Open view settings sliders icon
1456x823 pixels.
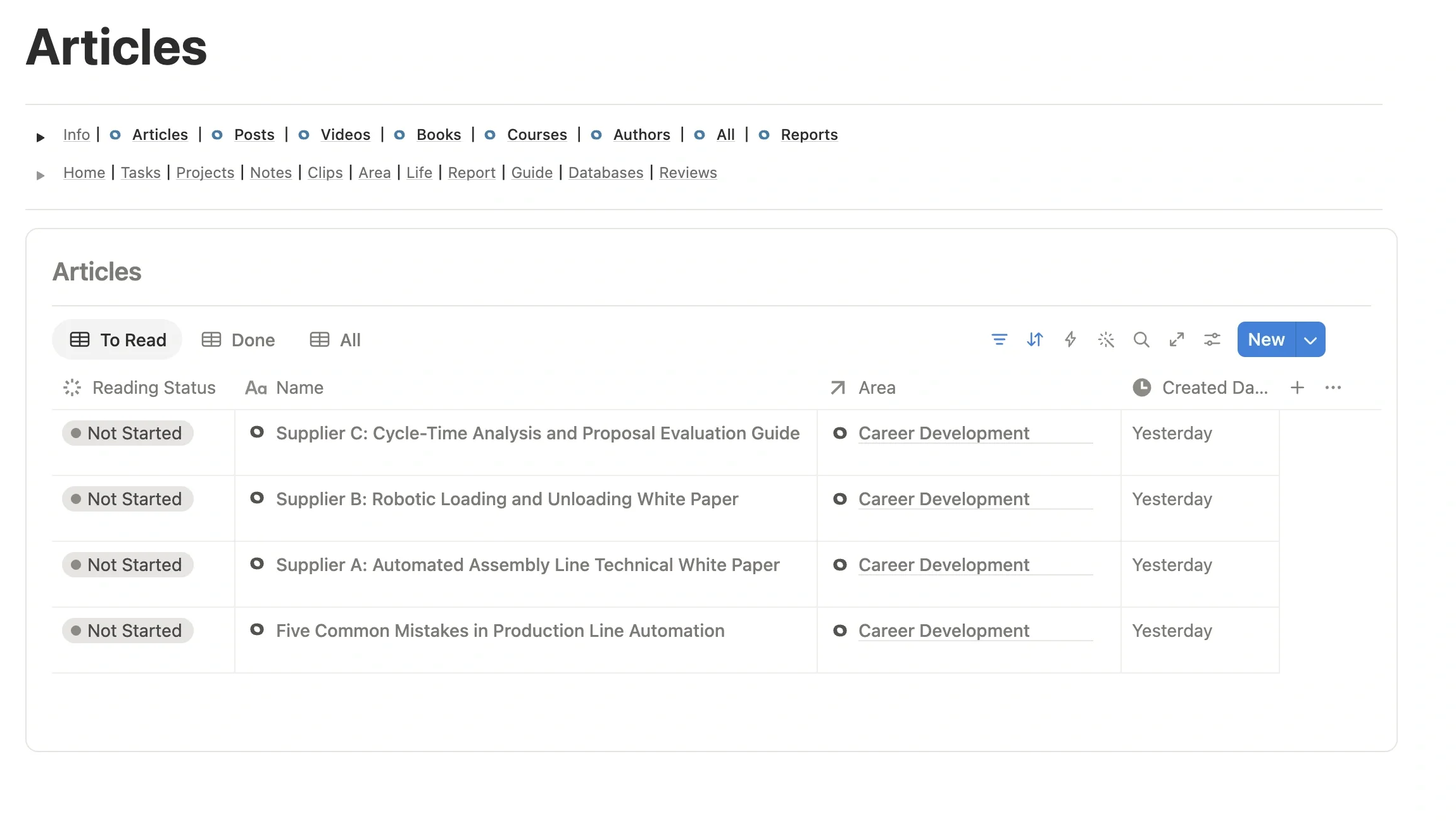1212,340
